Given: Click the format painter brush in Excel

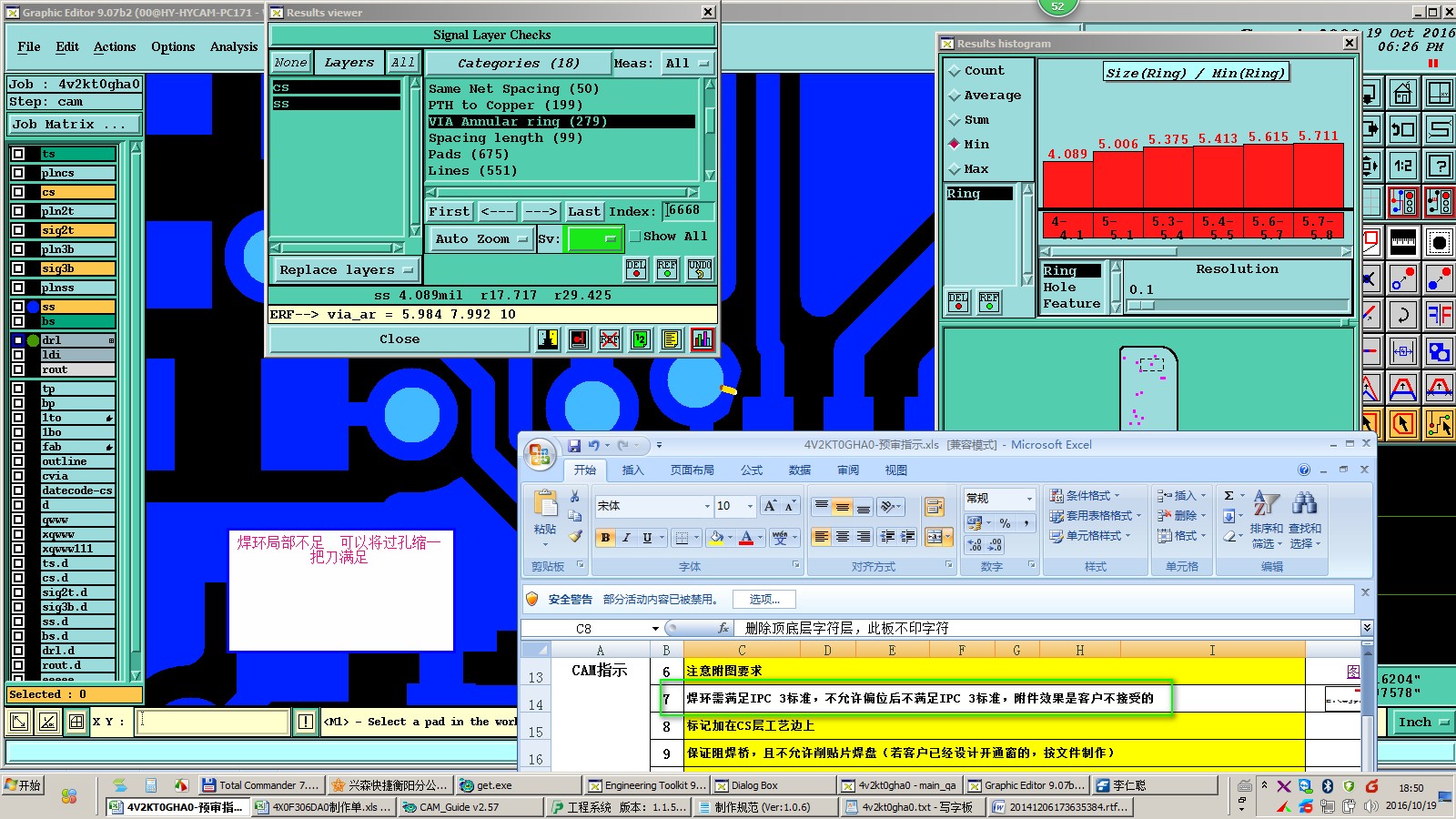Looking at the screenshot, I should pyautogui.click(x=575, y=537).
